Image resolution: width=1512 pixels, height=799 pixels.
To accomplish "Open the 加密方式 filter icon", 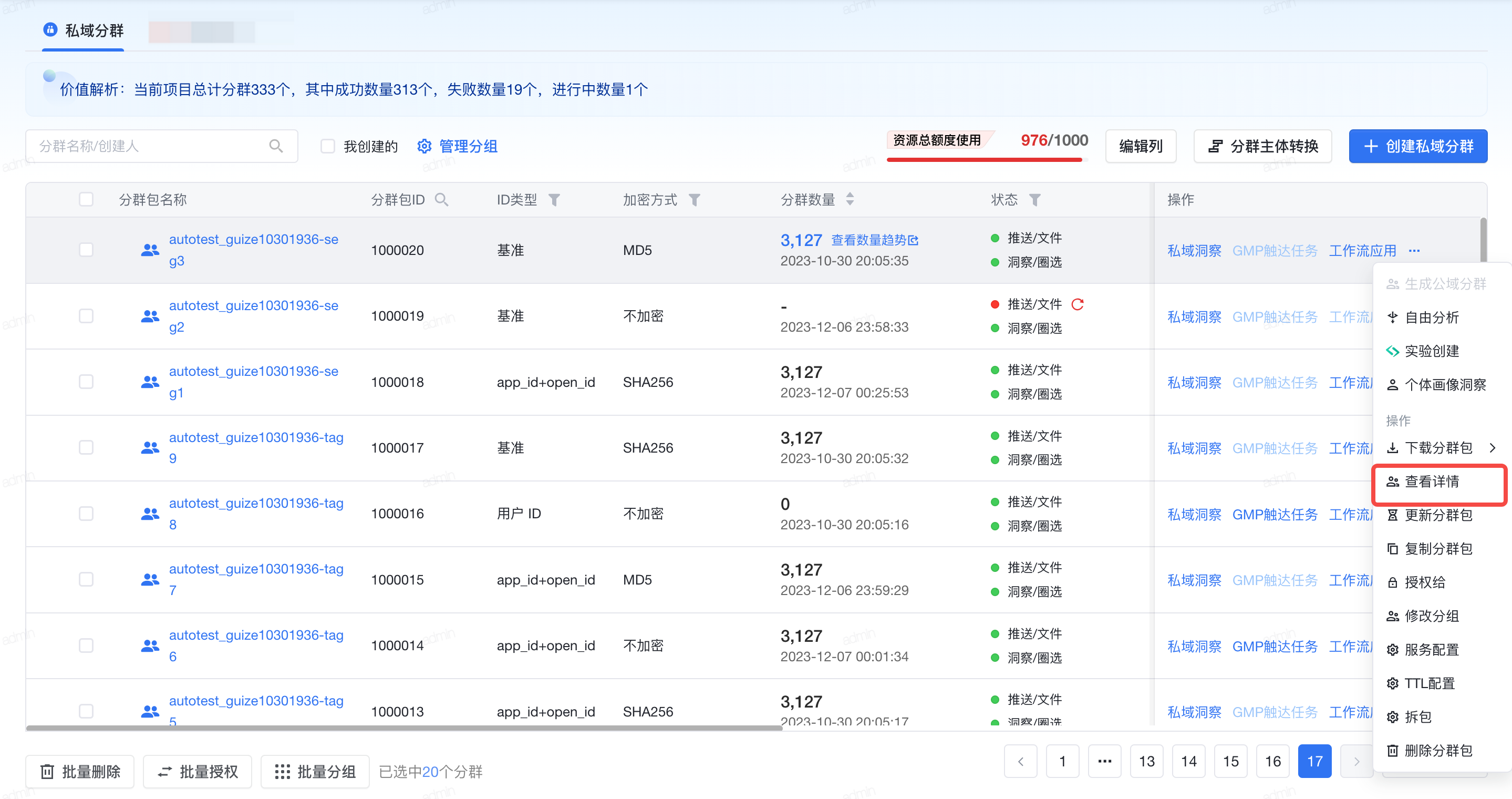I will (x=695, y=200).
